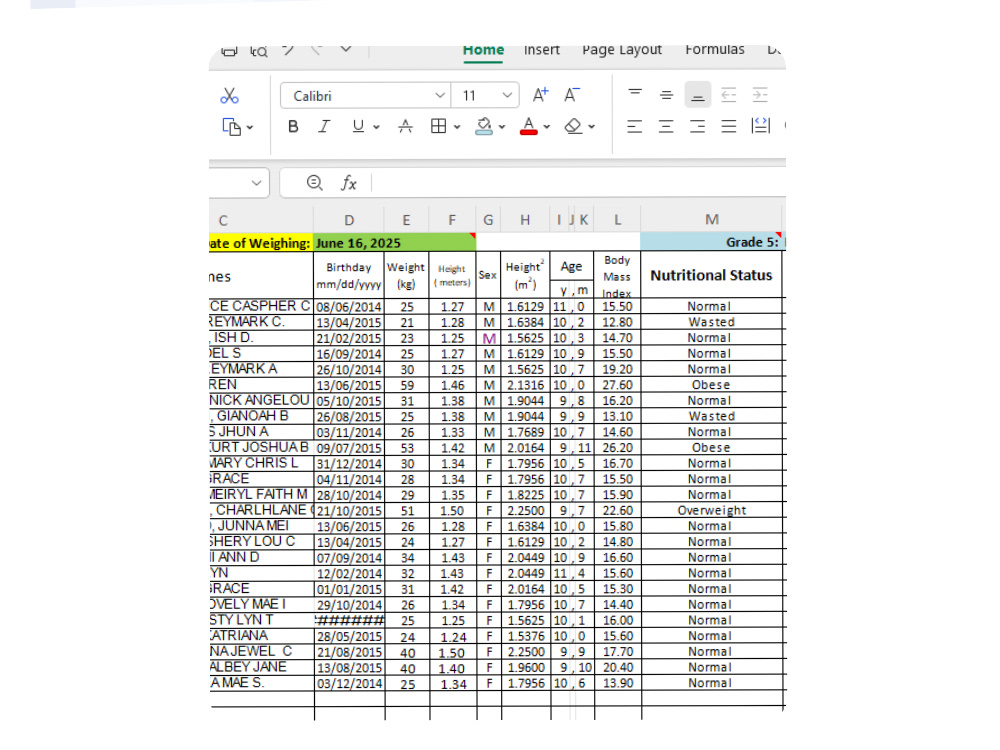
Task: Expand the Name Box dropdown
Action: pos(256,183)
